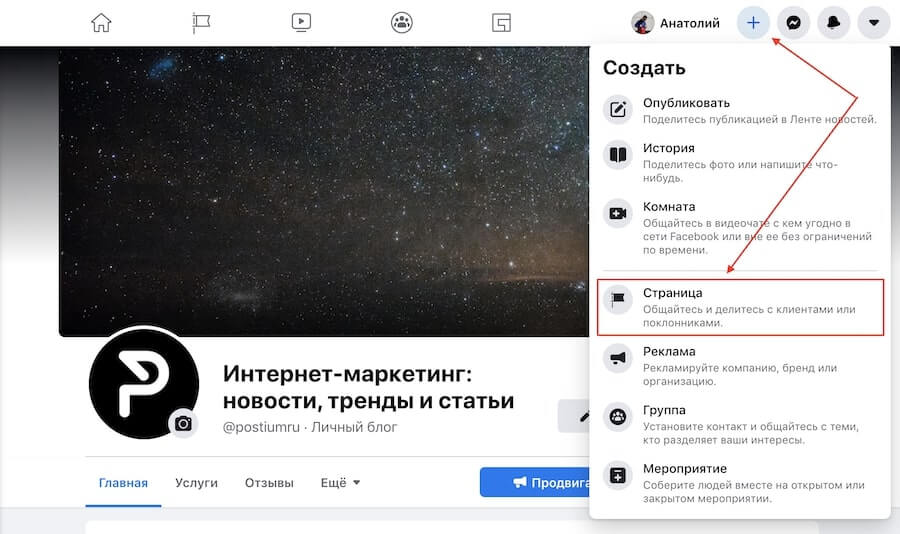This screenshot has width=900, height=534.
Task: Update profile photo via camera icon
Action: pyautogui.click(x=183, y=424)
